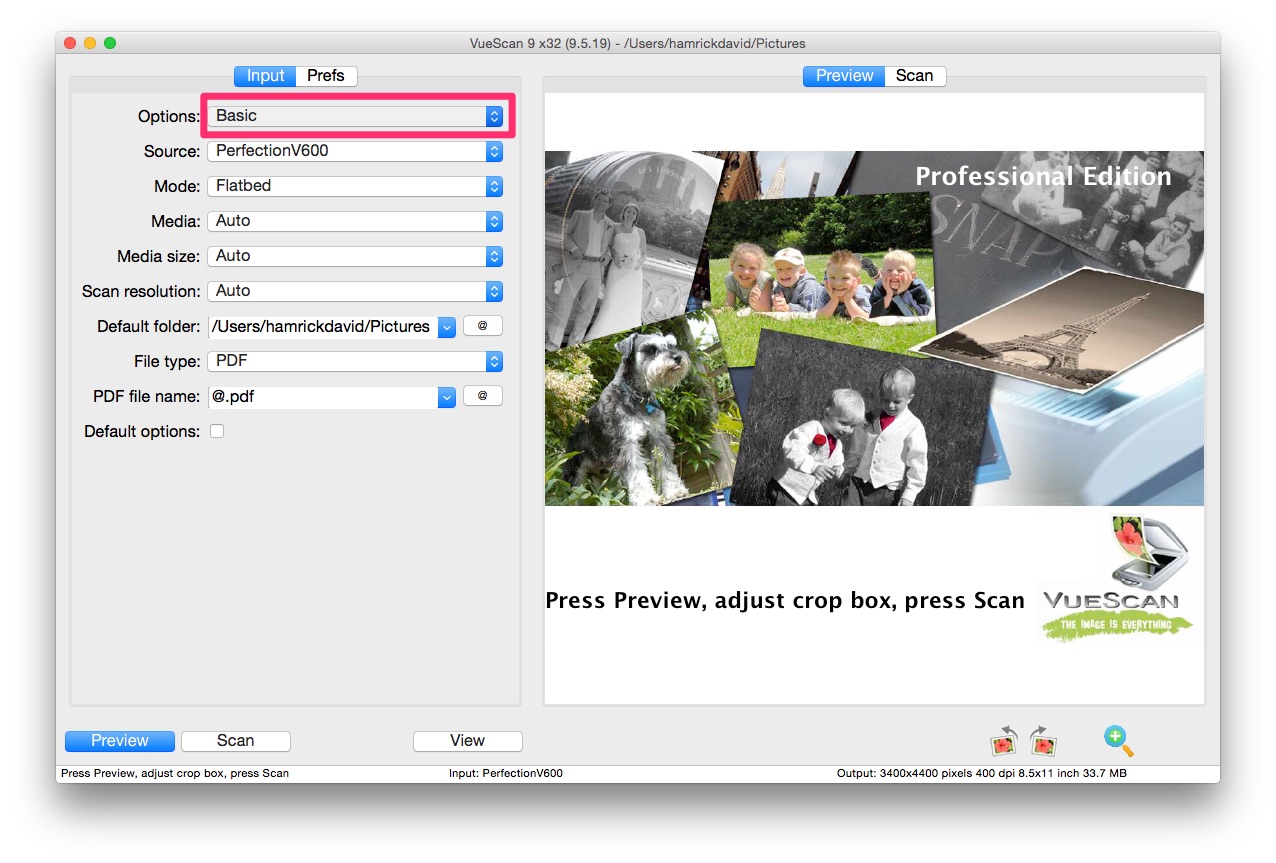The image size is (1276, 863).
Task: Select the Input tab
Action: point(264,75)
